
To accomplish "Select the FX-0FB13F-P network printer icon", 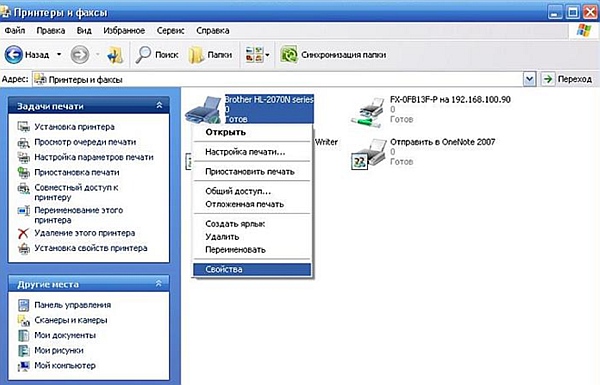I will (367, 112).
